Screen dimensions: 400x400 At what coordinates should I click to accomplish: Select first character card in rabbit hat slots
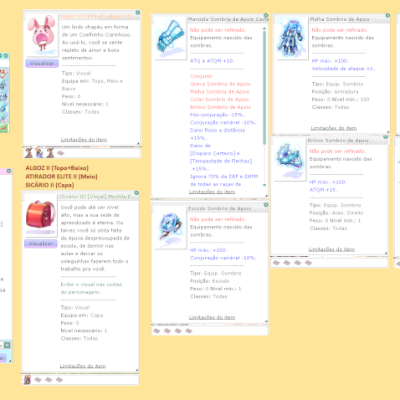click(29, 153)
